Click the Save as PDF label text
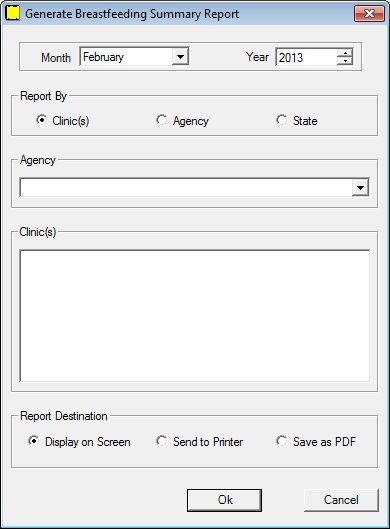 [324, 442]
